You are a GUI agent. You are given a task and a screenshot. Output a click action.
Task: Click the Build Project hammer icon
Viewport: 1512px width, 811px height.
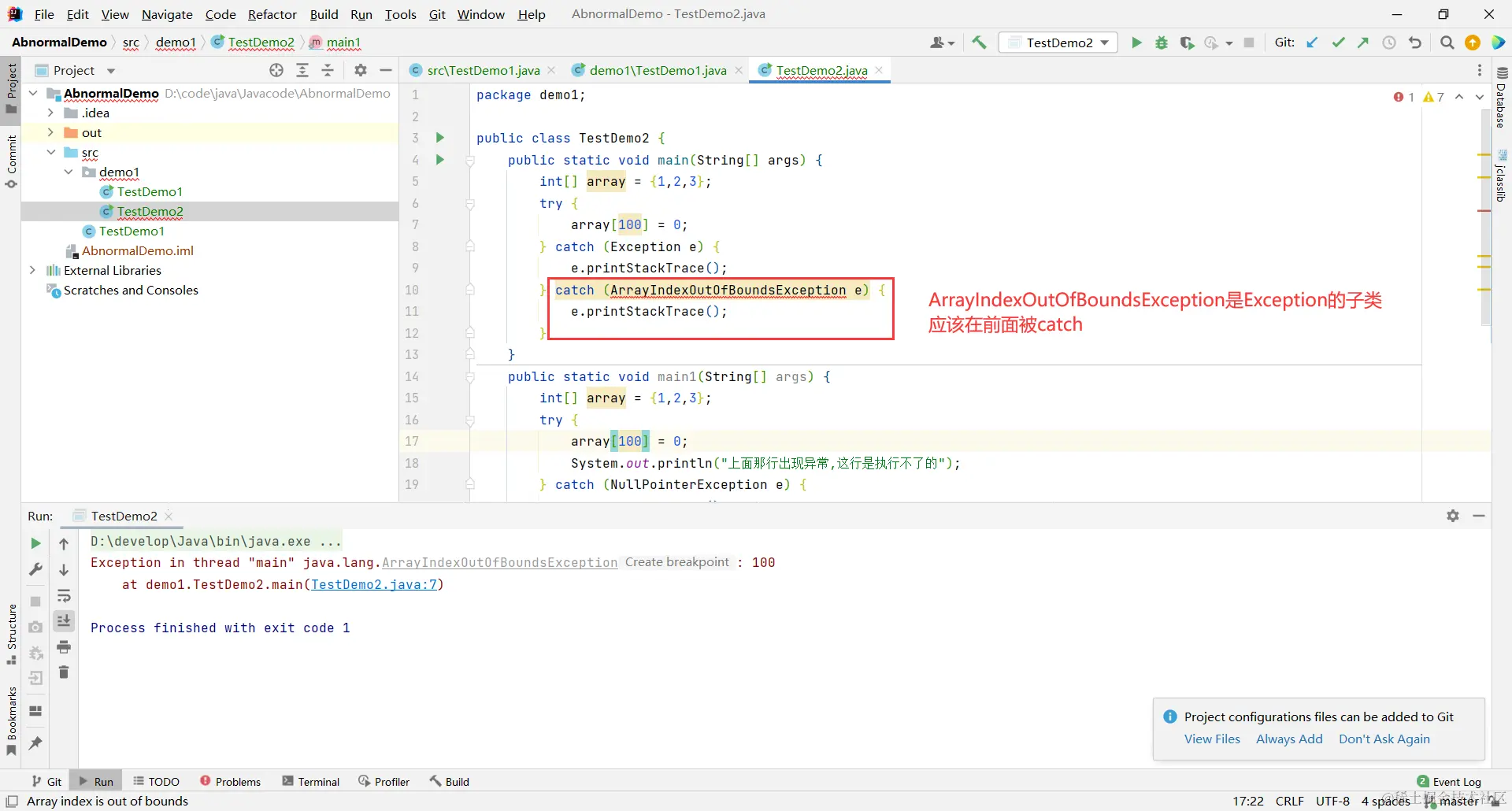click(979, 43)
